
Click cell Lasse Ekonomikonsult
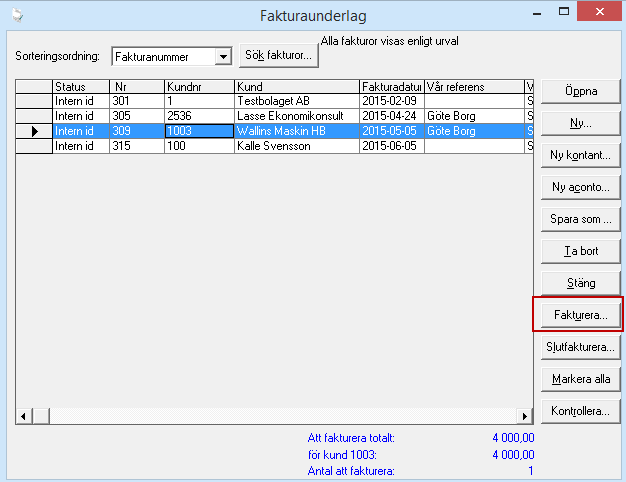(297, 116)
